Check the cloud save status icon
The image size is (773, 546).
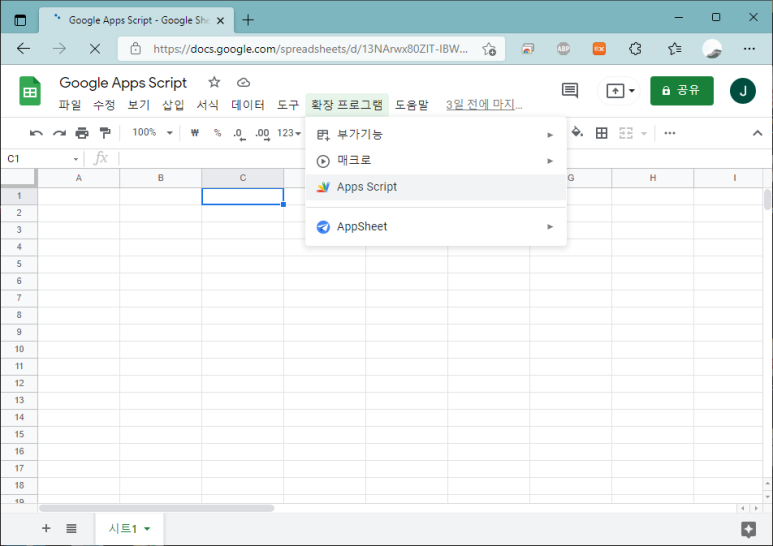[x=244, y=83]
